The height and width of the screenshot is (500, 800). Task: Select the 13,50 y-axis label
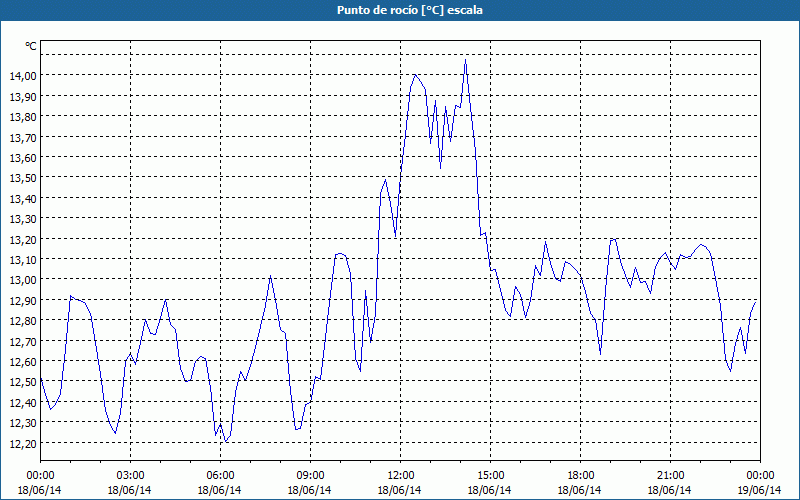(x=23, y=178)
